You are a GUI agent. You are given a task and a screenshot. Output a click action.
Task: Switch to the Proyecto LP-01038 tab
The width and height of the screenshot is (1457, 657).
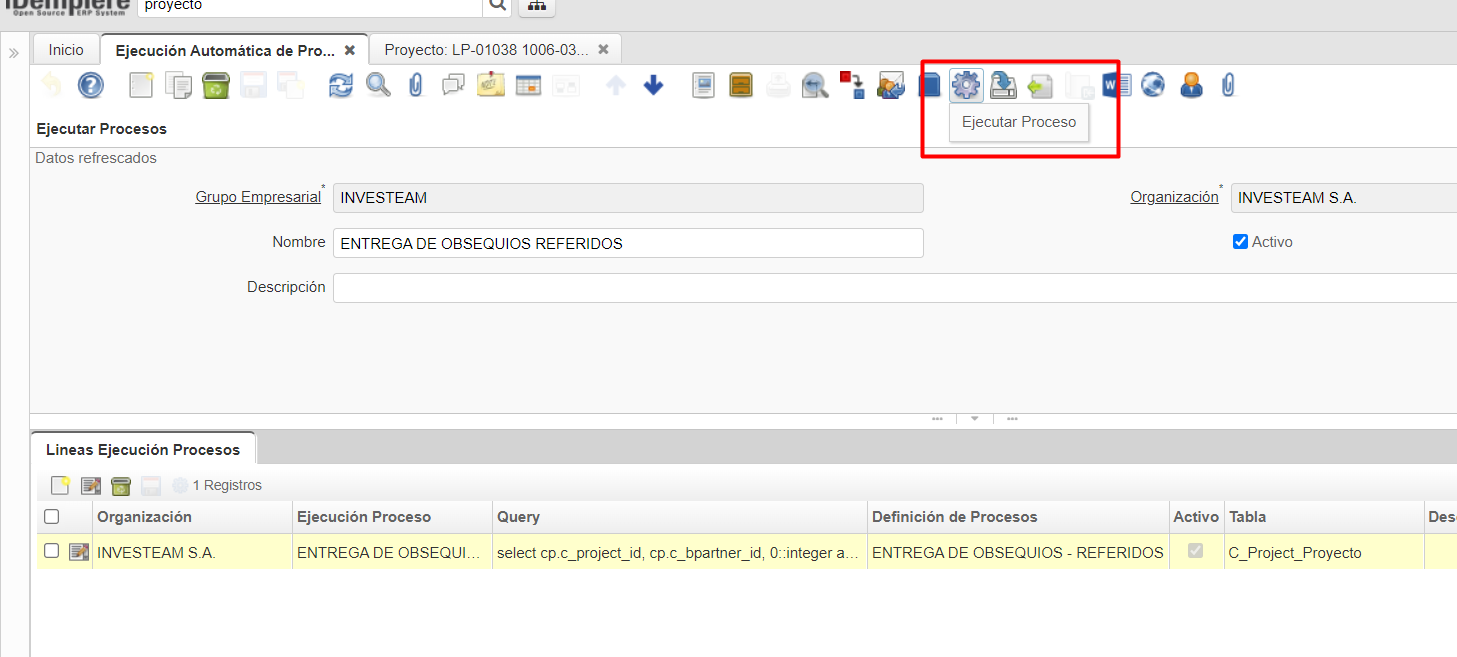(486, 50)
